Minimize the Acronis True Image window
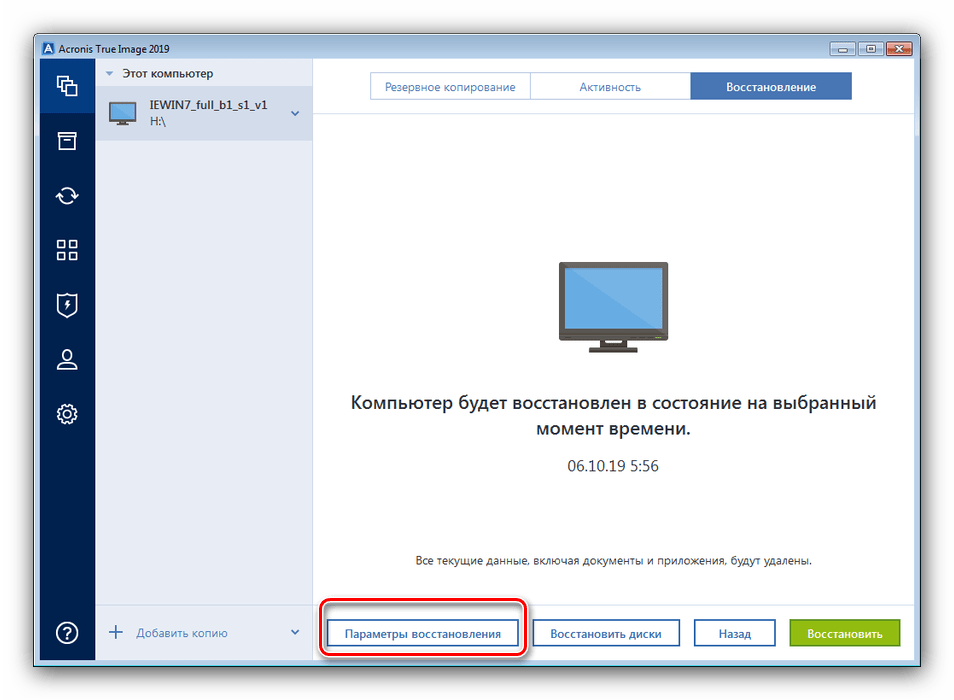954x700 pixels. [x=842, y=49]
